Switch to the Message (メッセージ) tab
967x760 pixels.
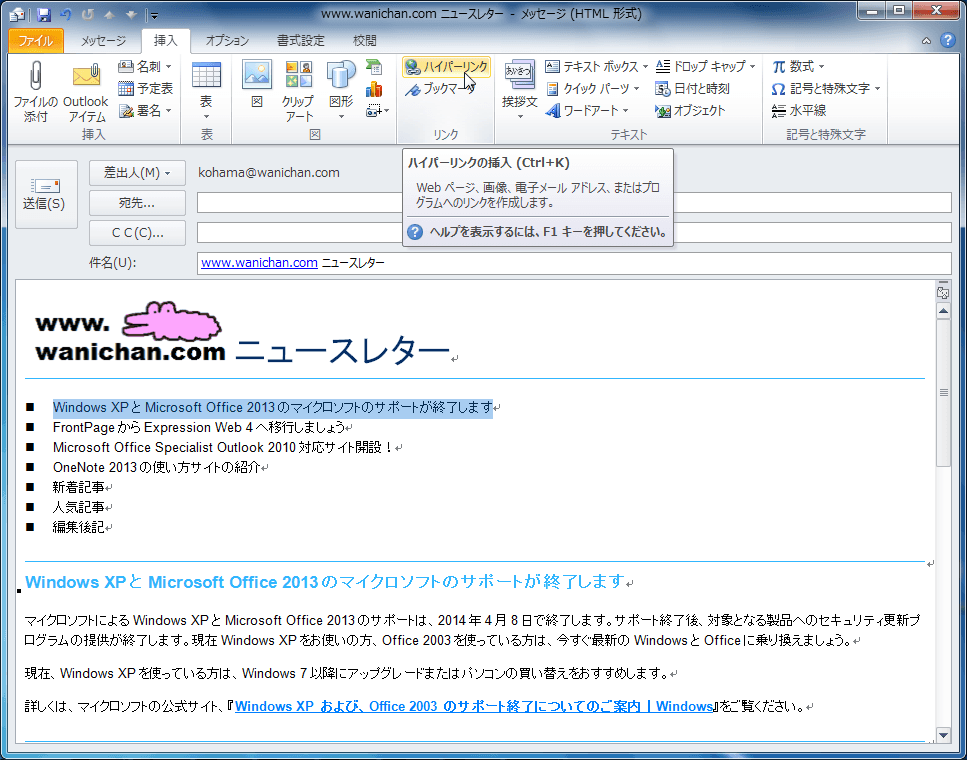point(103,41)
